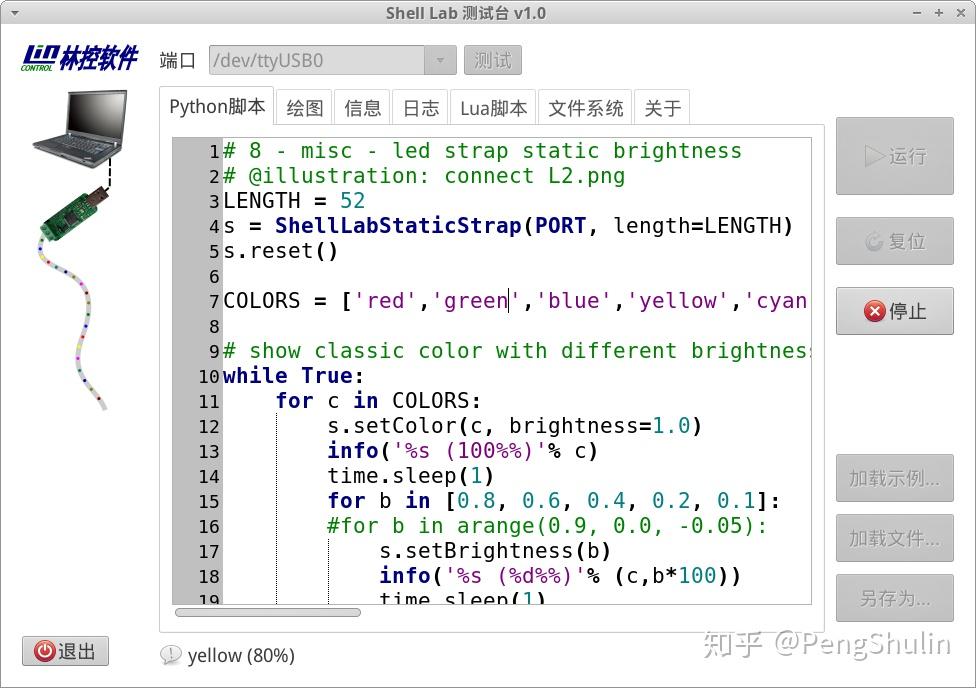Click the power icon on the 退出 button
This screenshot has height=688, width=976.
(x=42, y=651)
